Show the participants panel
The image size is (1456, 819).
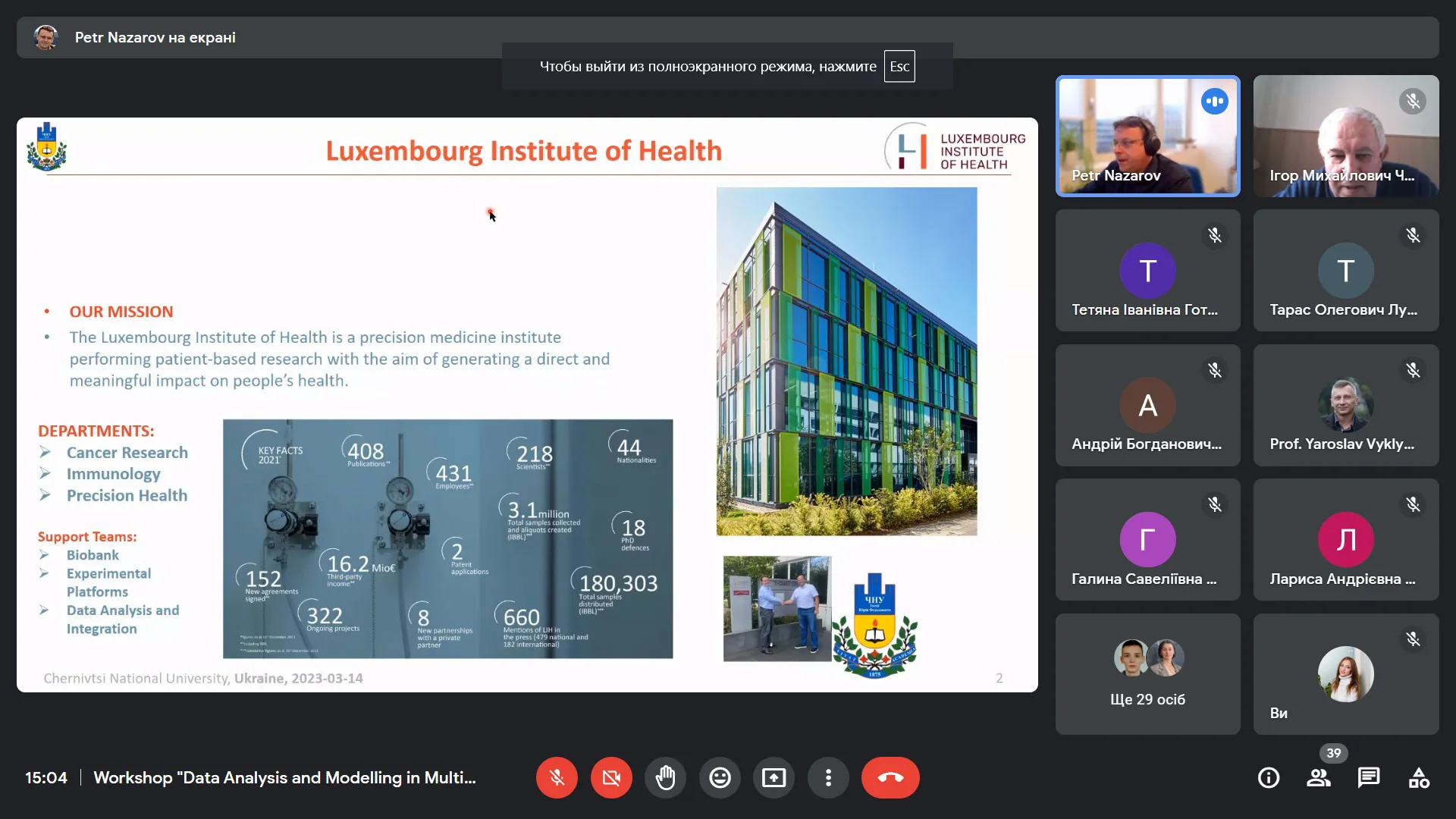(x=1319, y=777)
